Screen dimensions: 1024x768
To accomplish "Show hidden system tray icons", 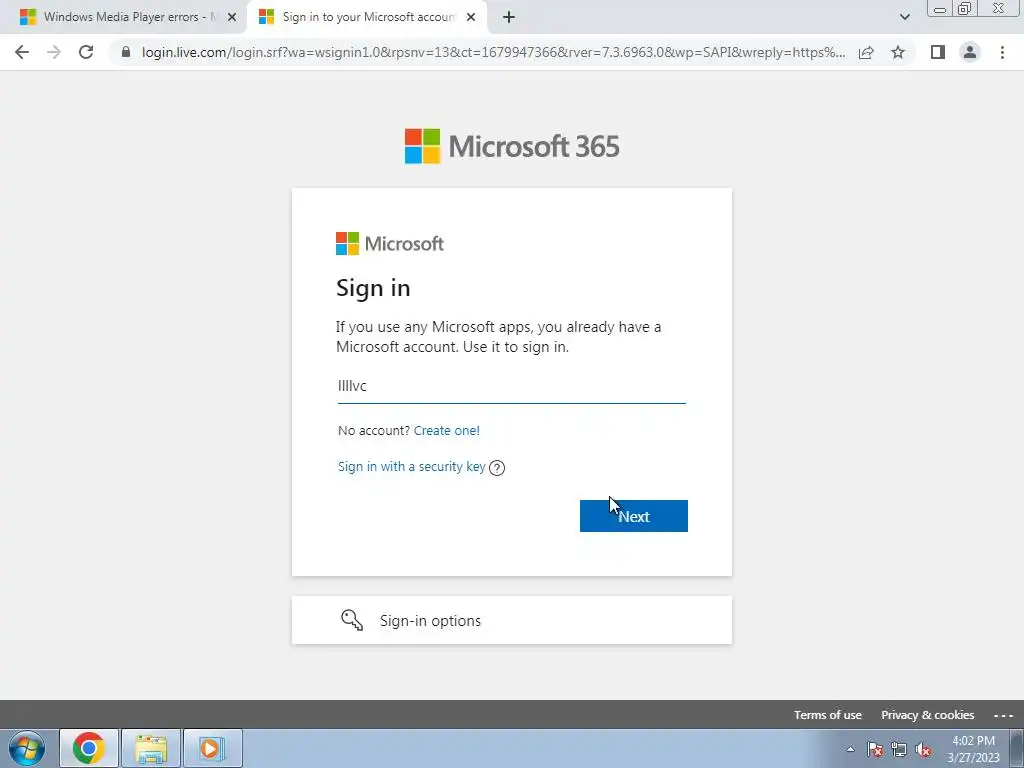I will pyautogui.click(x=850, y=749).
